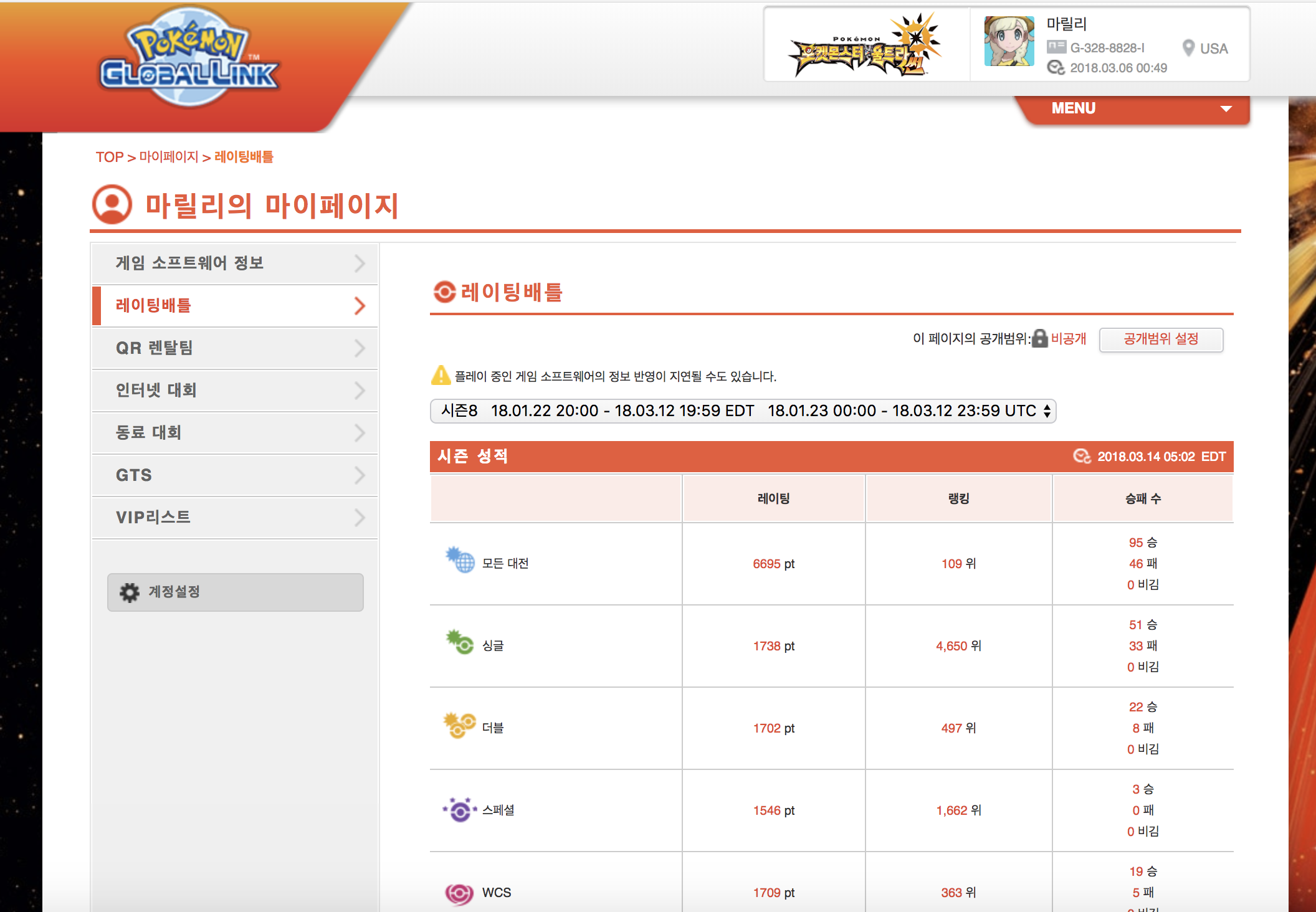This screenshot has height=912, width=1316.
Task: Click the WCS battle pink icon
Action: 459,894
